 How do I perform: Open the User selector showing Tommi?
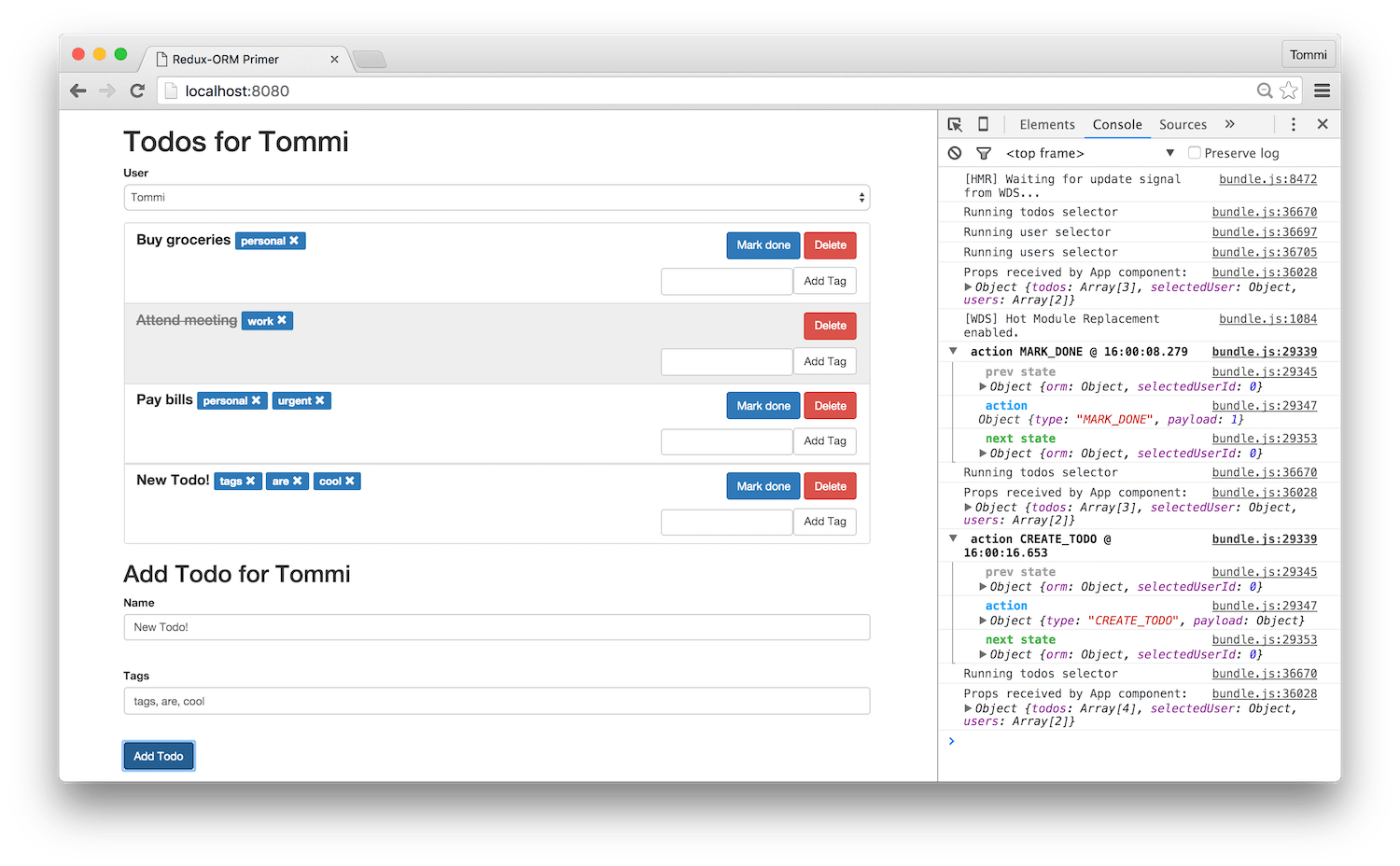point(496,197)
